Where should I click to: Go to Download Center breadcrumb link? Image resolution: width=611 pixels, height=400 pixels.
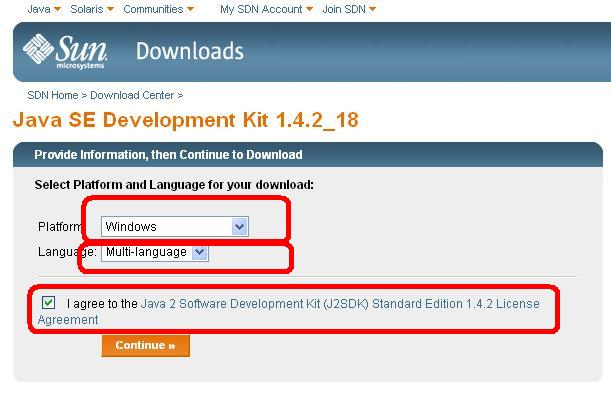132,95
